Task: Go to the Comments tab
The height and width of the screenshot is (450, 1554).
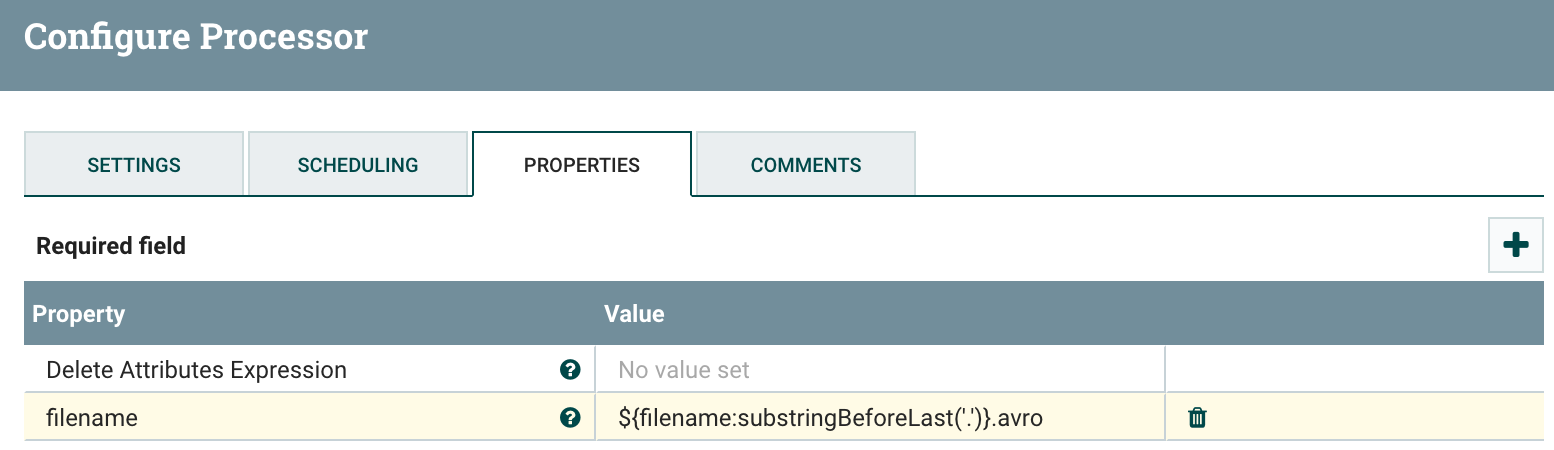Action: (x=806, y=165)
